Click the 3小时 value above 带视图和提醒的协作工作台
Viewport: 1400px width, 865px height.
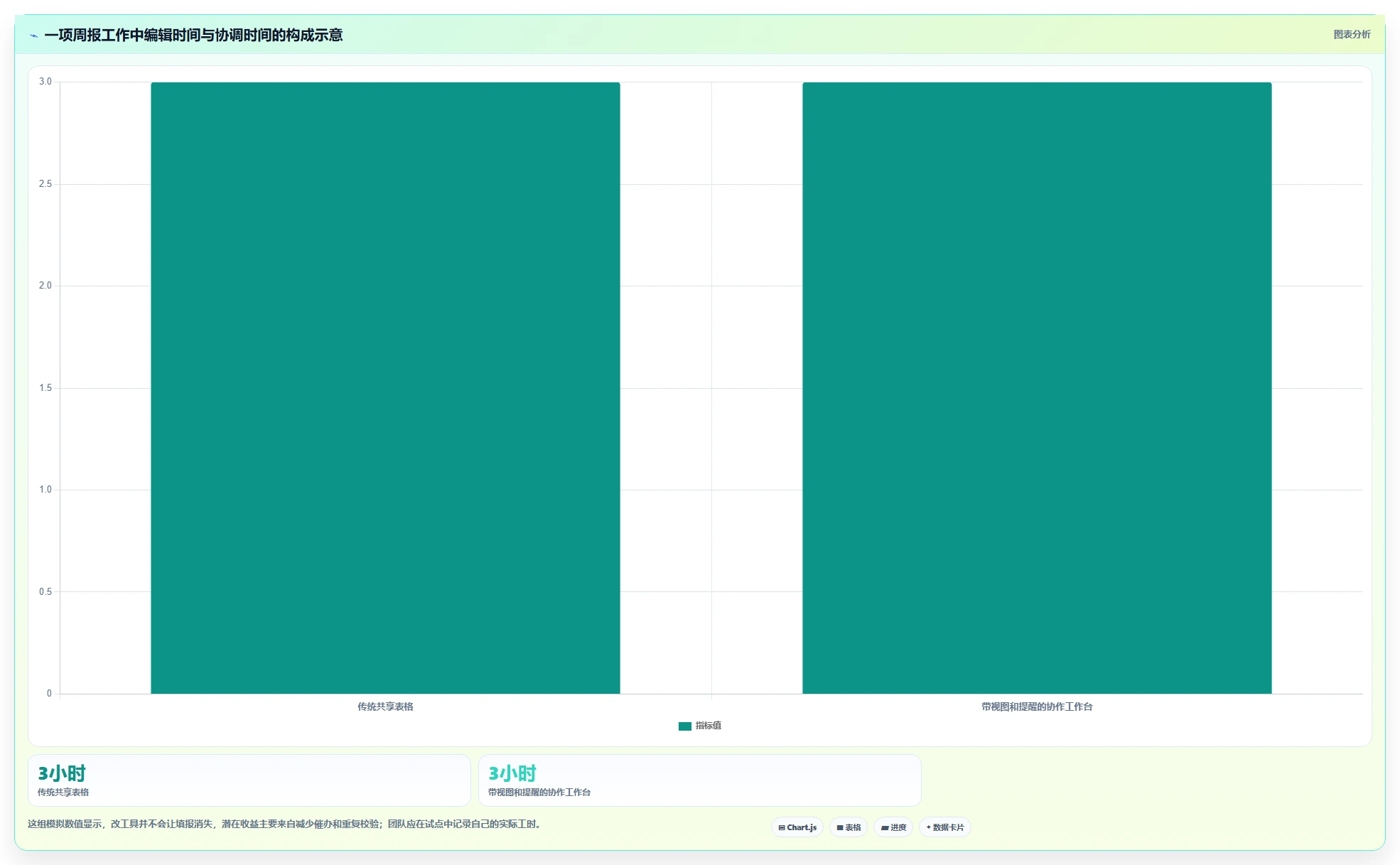click(x=512, y=773)
